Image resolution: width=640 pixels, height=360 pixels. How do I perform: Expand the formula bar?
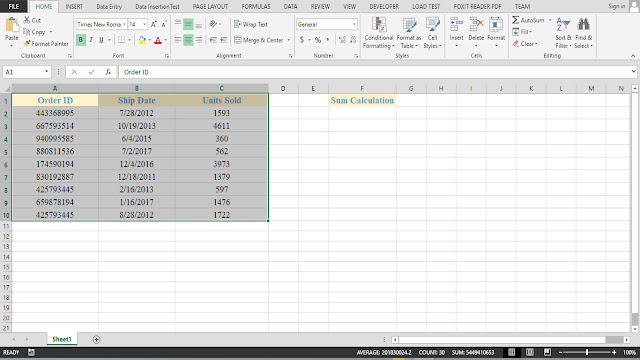633,71
